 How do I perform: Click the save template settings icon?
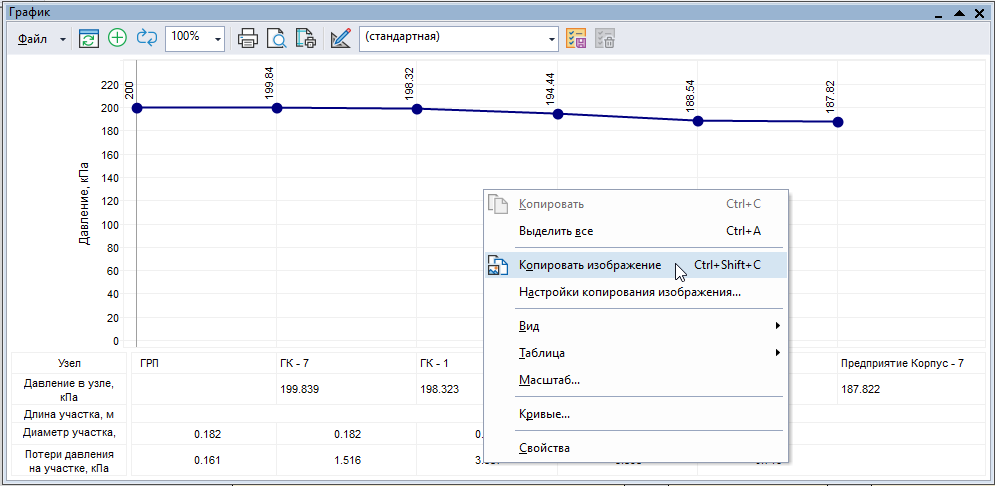pos(576,38)
